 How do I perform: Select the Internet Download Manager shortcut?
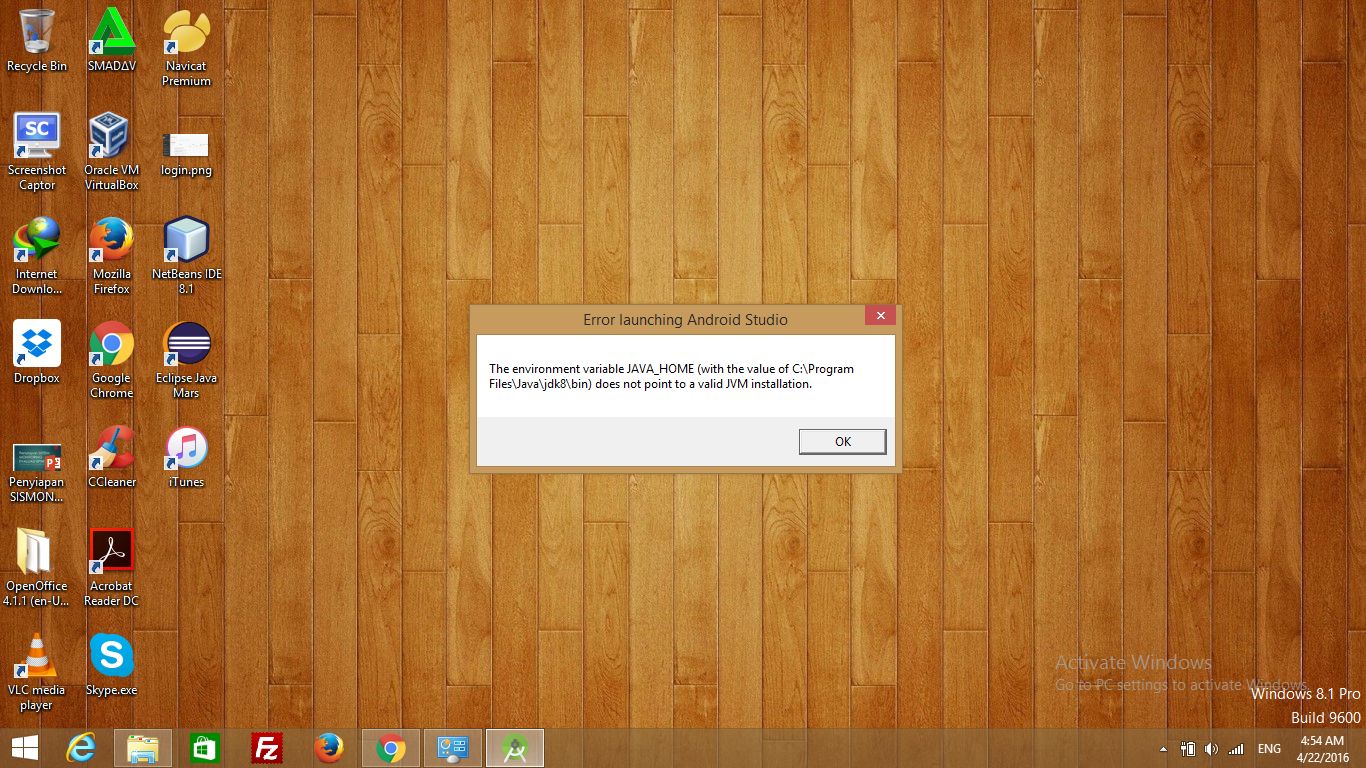click(x=37, y=256)
